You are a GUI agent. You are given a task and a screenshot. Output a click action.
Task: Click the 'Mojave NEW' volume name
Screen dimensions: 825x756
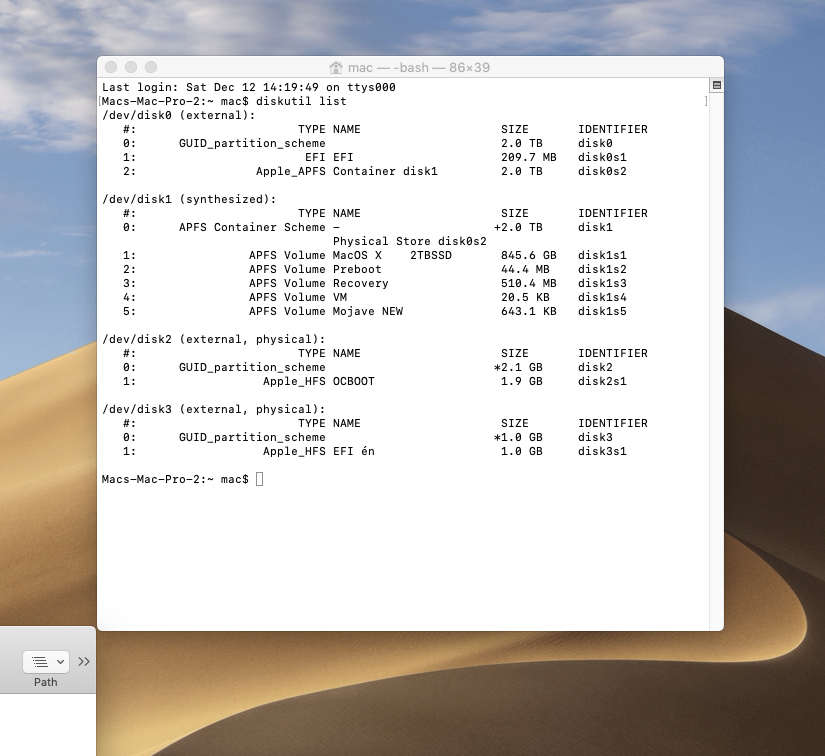(x=368, y=311)
